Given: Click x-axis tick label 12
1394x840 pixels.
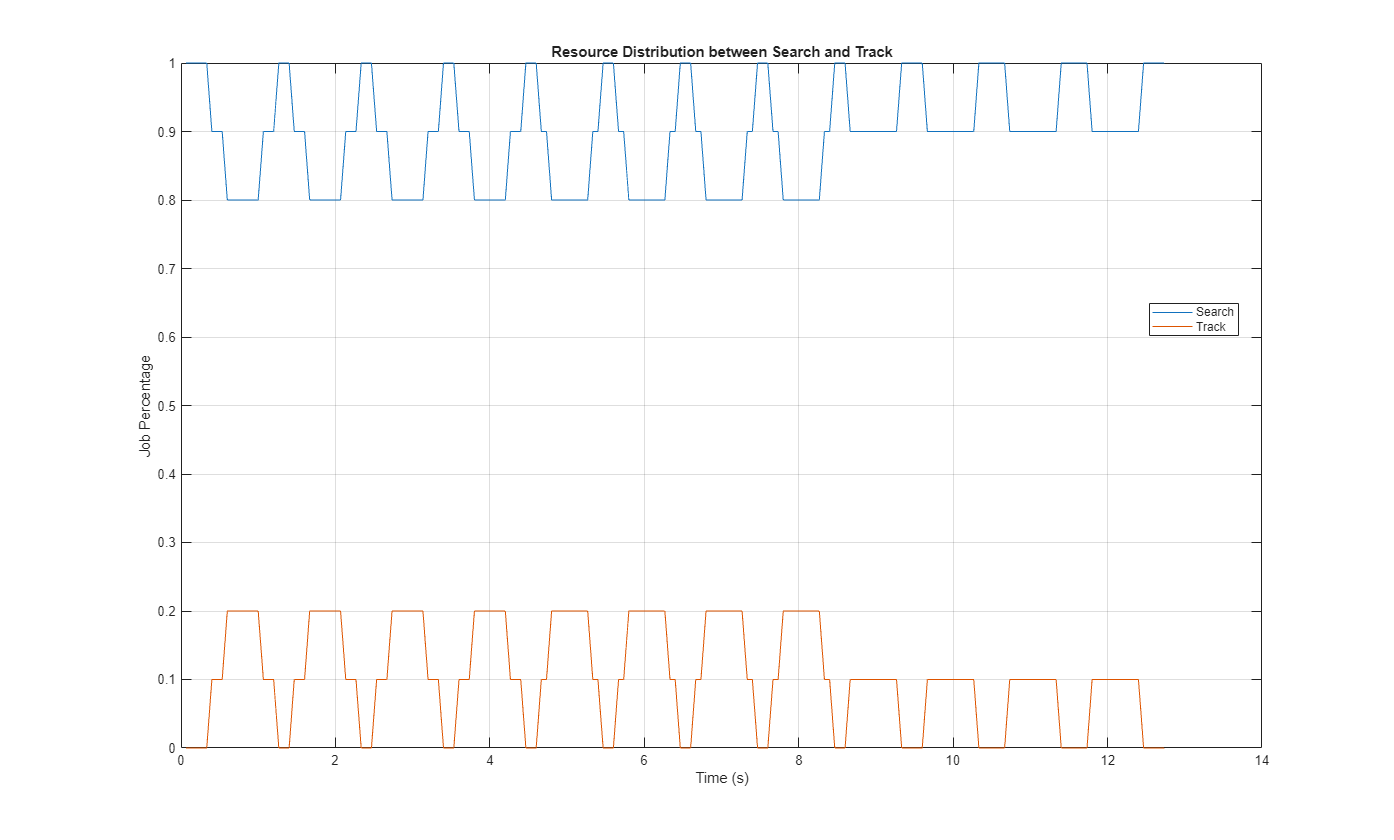Looking at the screenshot, I should [1107, 761].
